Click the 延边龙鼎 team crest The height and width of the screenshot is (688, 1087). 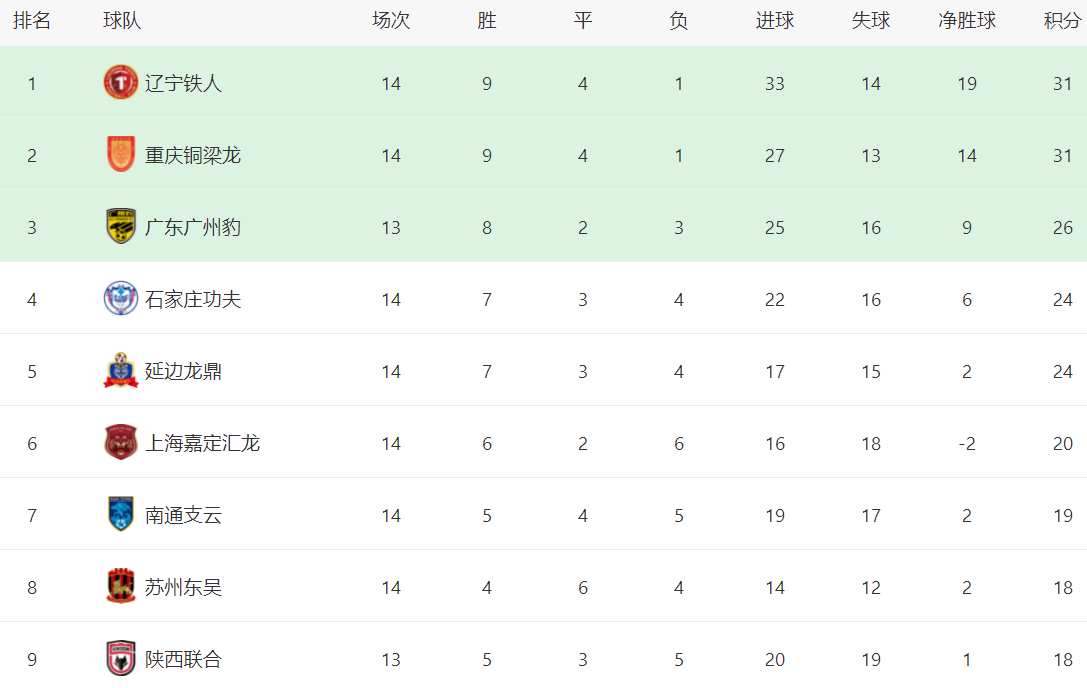(121, 371)
